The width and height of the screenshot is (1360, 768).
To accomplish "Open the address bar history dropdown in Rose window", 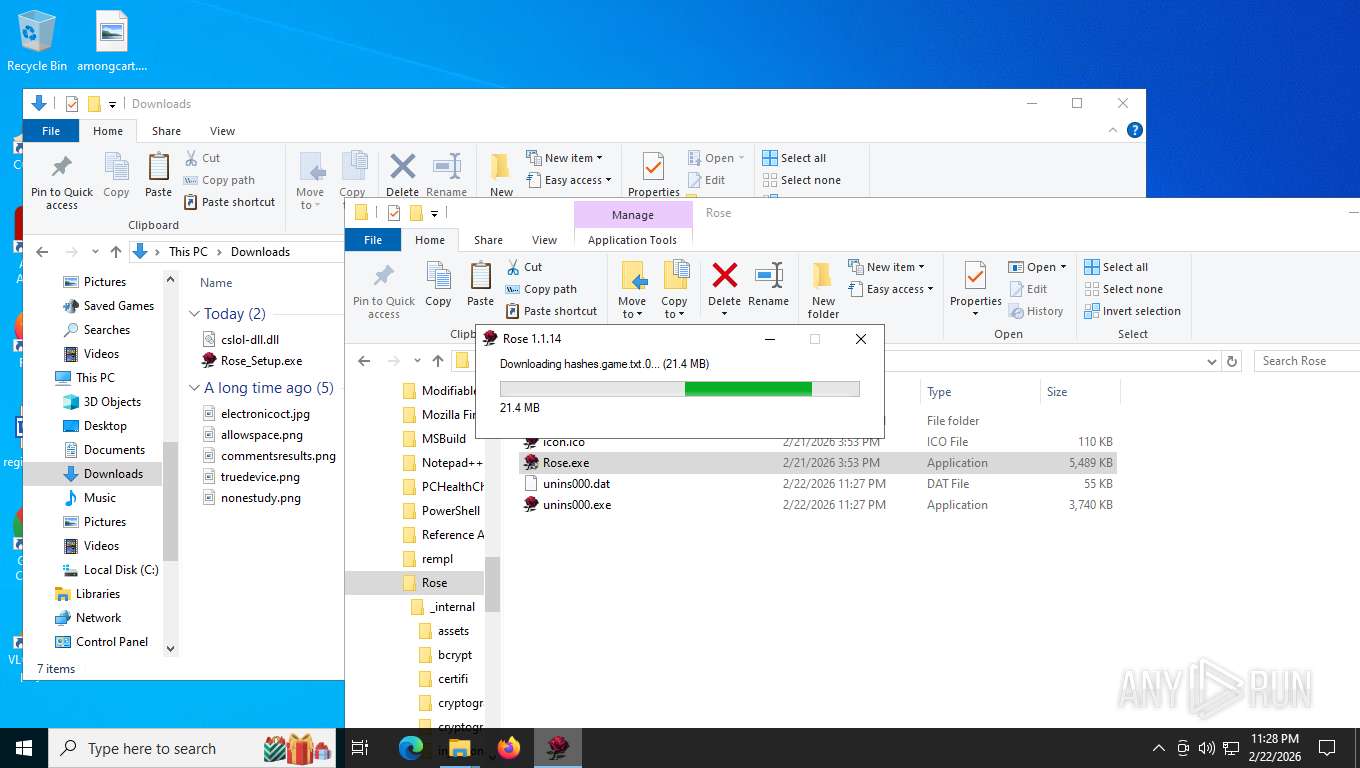I will click(1212, 361).
